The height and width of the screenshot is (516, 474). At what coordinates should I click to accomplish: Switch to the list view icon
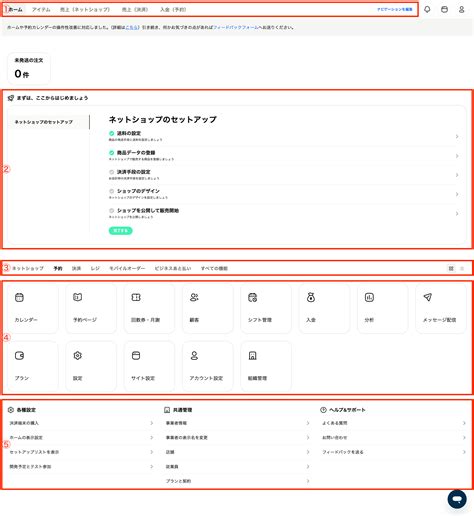pyautogui.click(x=462, y=268)
